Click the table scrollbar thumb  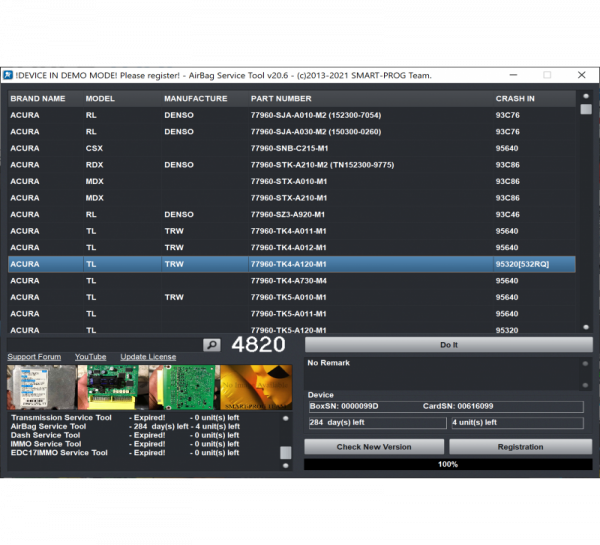point(586,109)
